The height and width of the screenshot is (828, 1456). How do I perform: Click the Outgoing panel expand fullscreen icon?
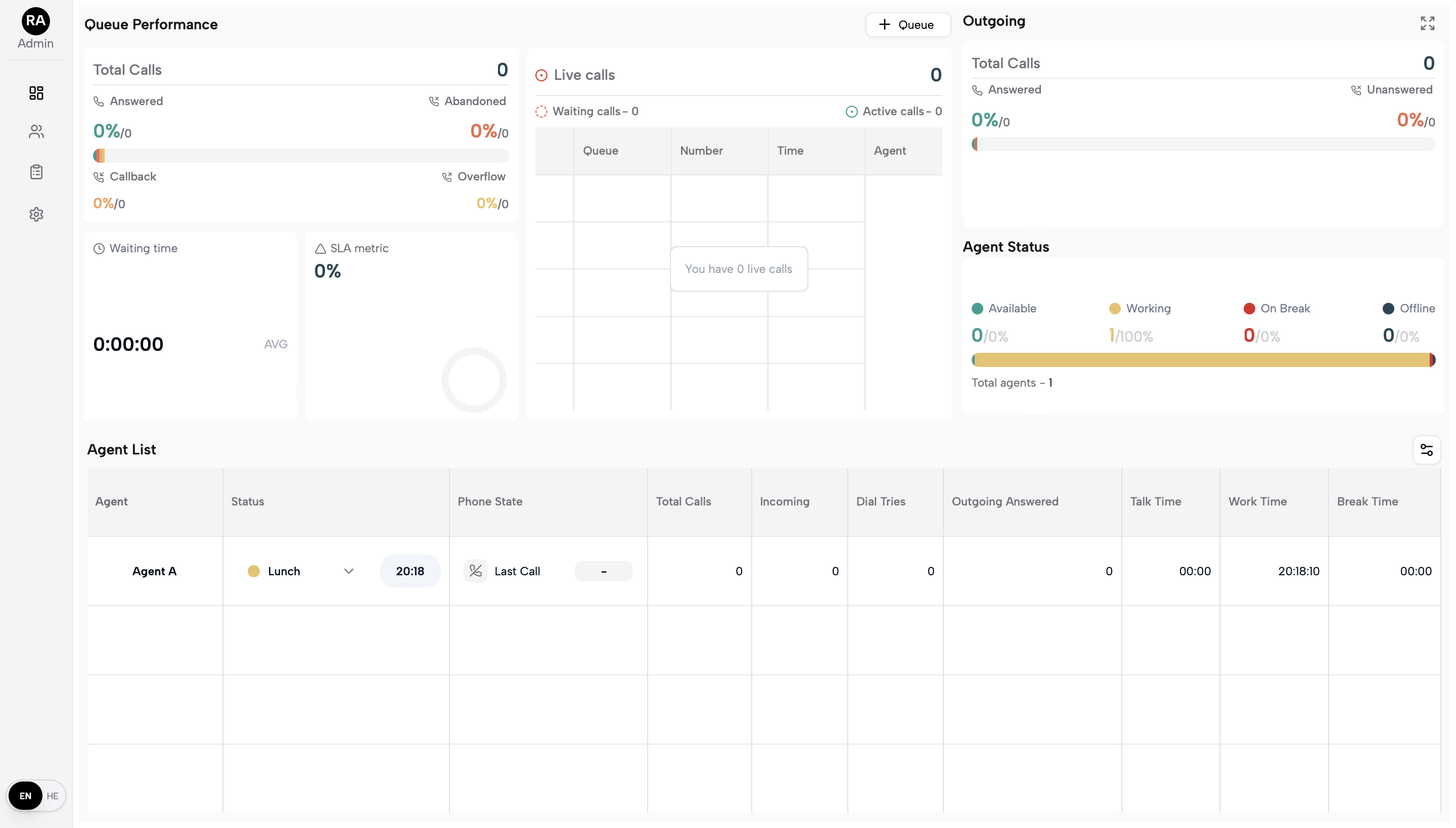click(x=1427, y=23)
